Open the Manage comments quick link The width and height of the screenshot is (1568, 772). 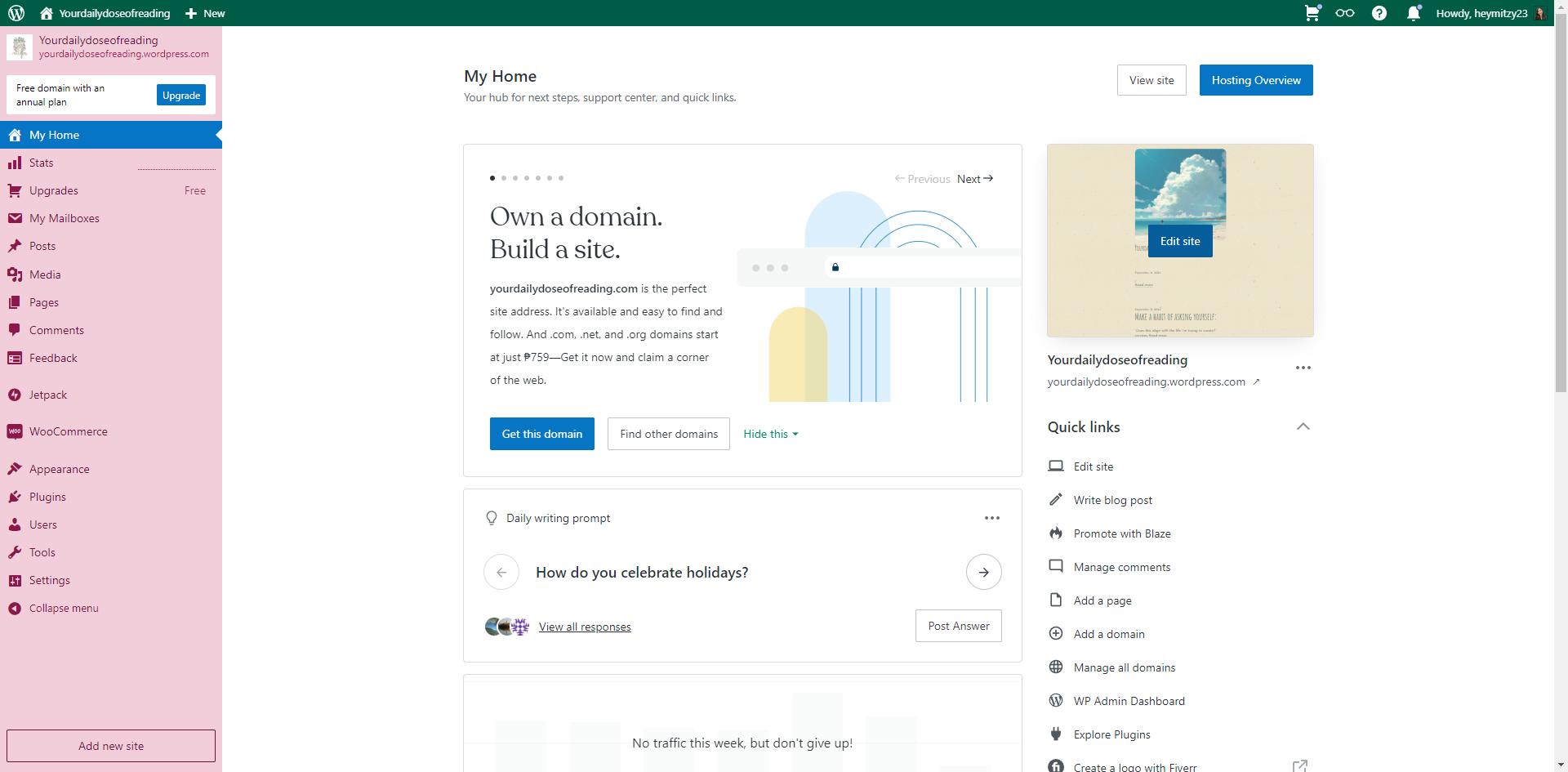pyautogui.click(x=1122, y=567)
